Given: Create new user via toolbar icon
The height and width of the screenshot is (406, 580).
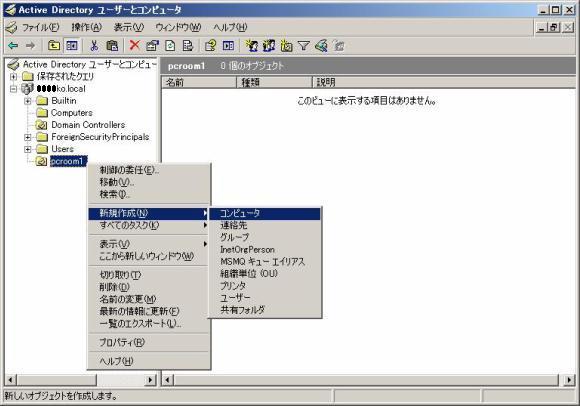Looking at the screenshot, I should tap(252, 46).
